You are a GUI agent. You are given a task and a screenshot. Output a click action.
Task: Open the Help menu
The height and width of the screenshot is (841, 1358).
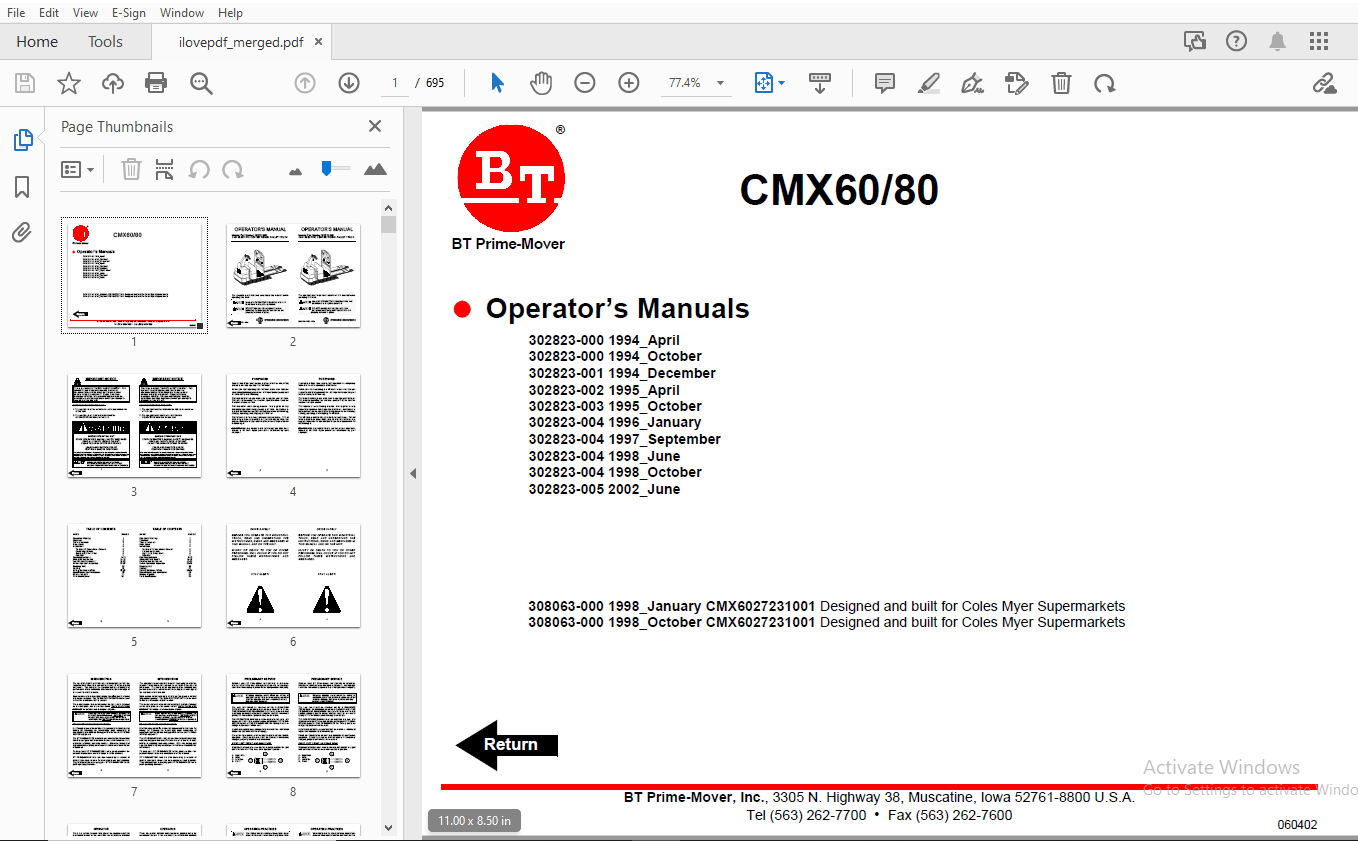click(230, 12)
